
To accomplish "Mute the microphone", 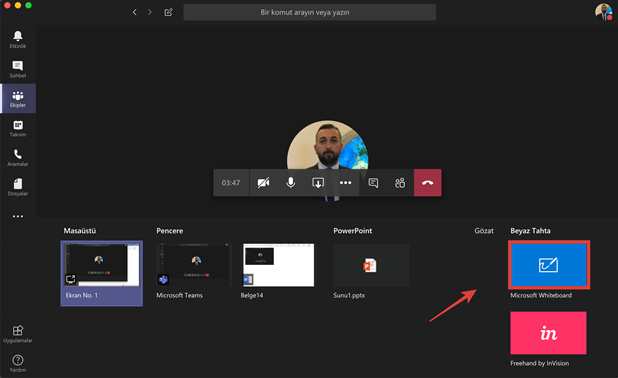I will pyautogui.click(x=290, y=182).
